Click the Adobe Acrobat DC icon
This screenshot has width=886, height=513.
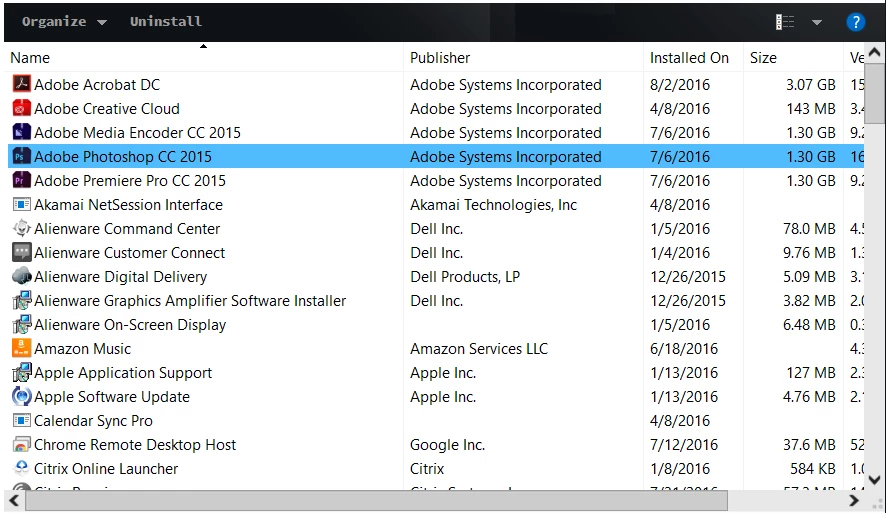tap(21, 84)
